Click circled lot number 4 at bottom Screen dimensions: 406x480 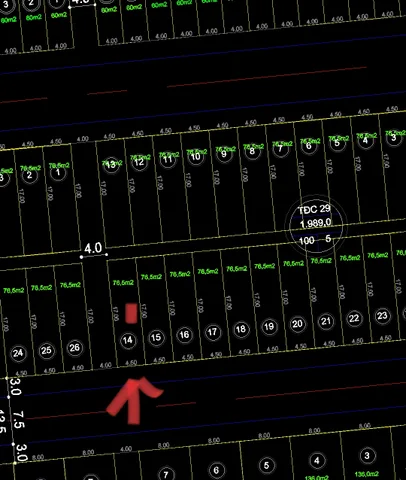(316, 461)
